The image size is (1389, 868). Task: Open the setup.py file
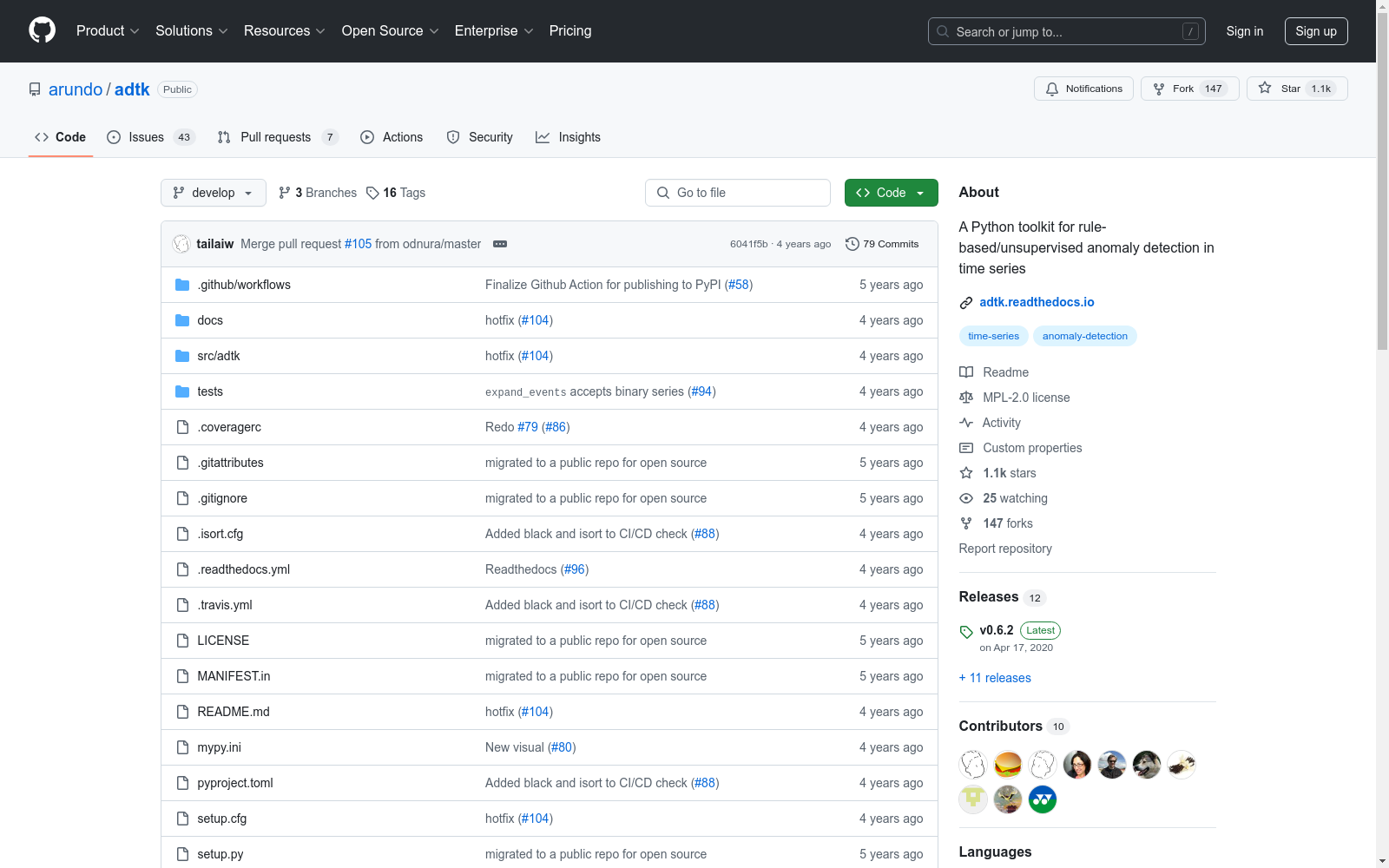tap(221, 854)
